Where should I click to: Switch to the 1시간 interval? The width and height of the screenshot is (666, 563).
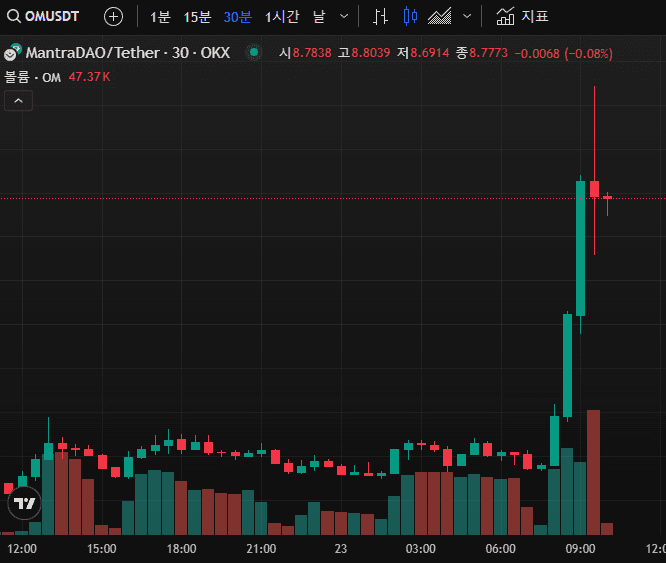pos(282,17)
